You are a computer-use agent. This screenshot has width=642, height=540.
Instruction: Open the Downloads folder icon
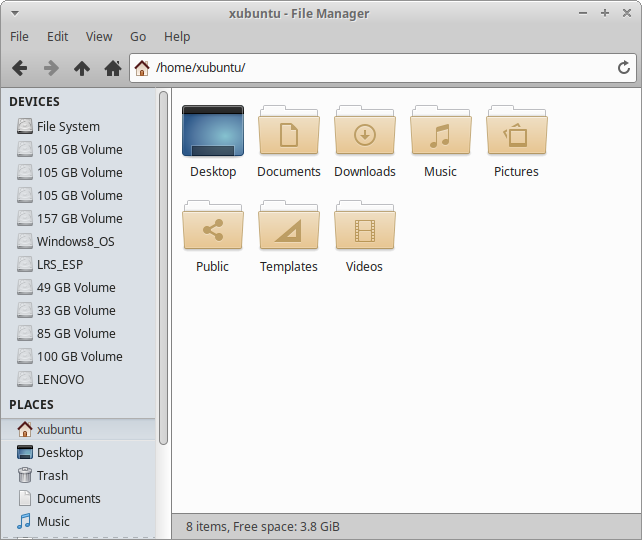click(x=365, y=131)
